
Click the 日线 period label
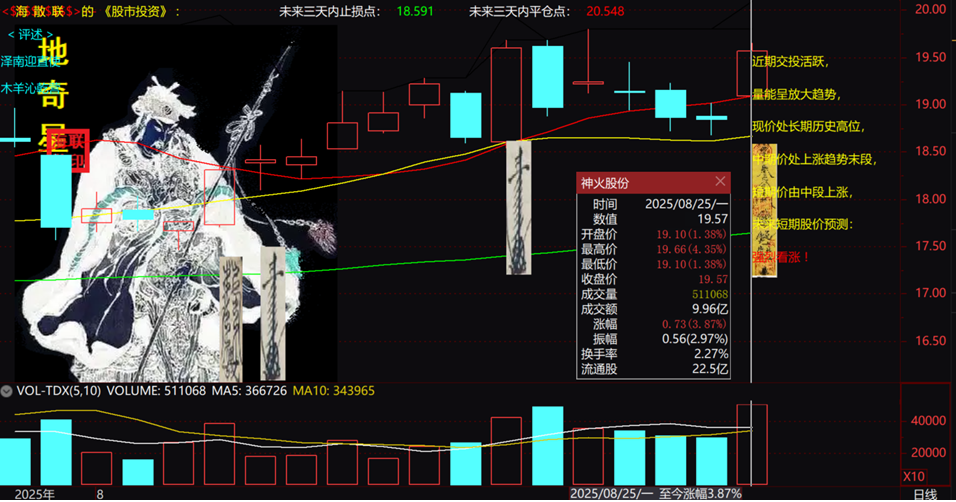925,494
